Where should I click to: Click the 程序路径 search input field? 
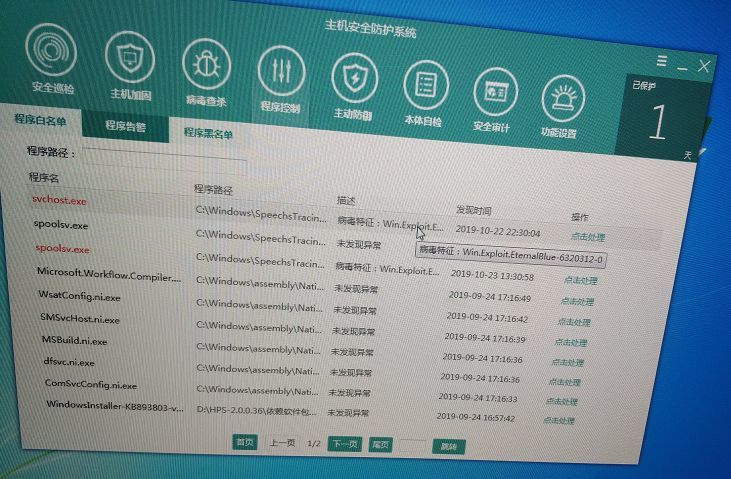(x=164, y=160)
